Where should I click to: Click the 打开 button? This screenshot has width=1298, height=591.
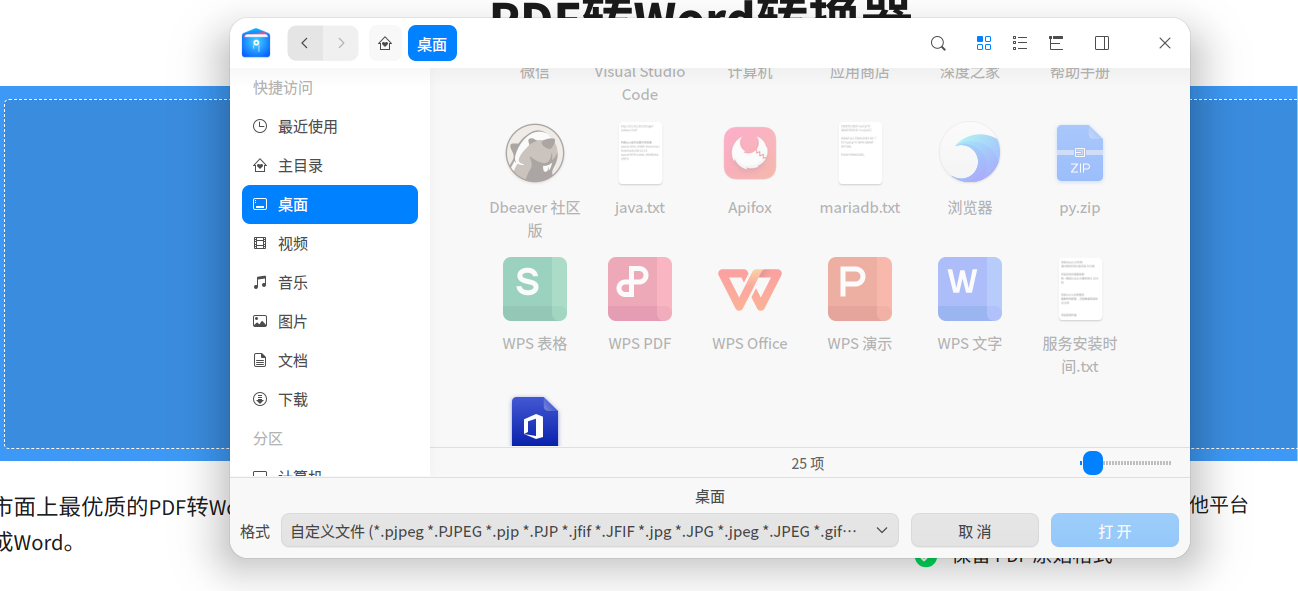pyautogui.click(x=1115, y=531)
